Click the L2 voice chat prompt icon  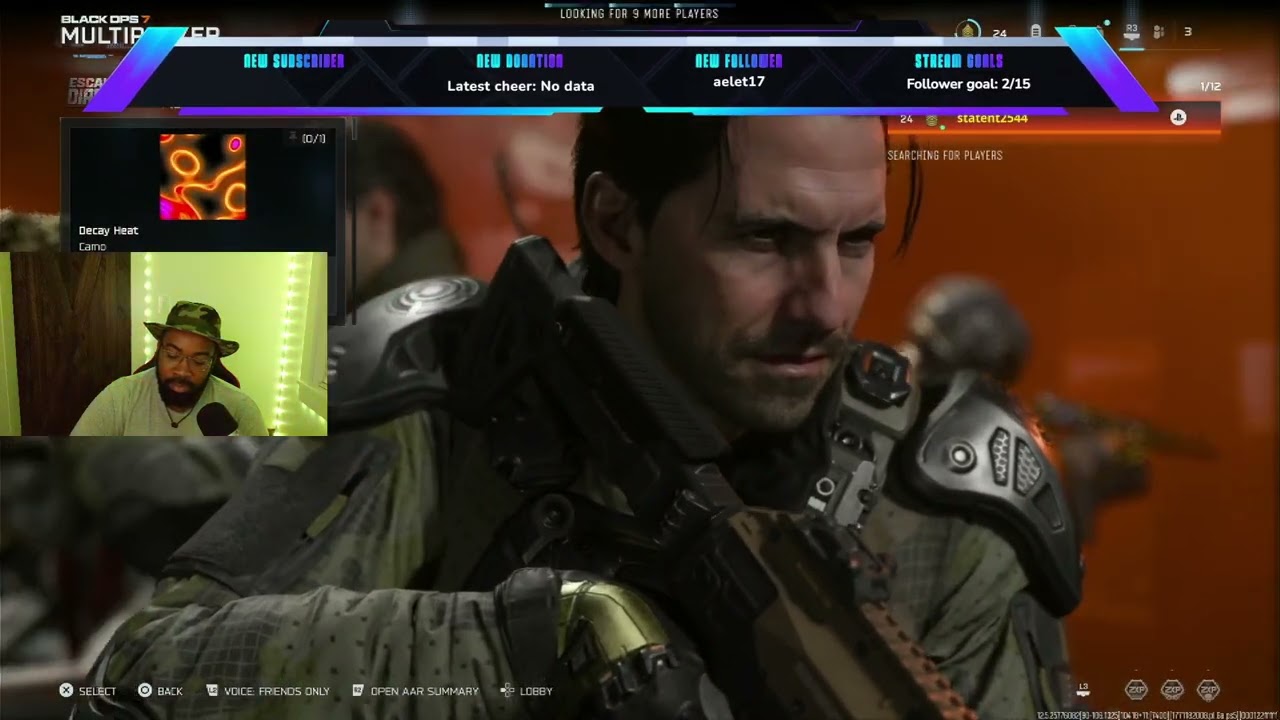coord(212,691)
